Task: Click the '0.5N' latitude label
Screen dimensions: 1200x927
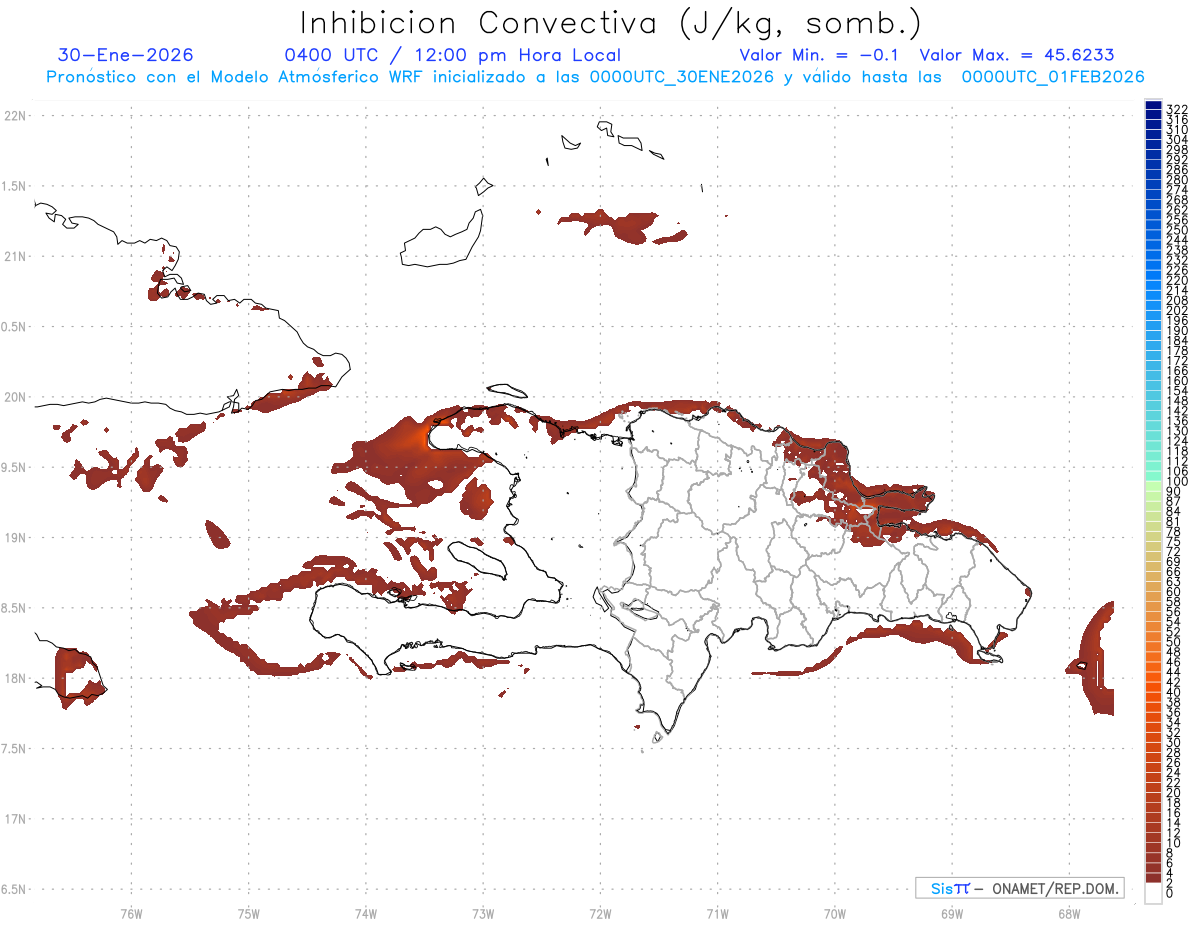Action: [x=15, y=327]
